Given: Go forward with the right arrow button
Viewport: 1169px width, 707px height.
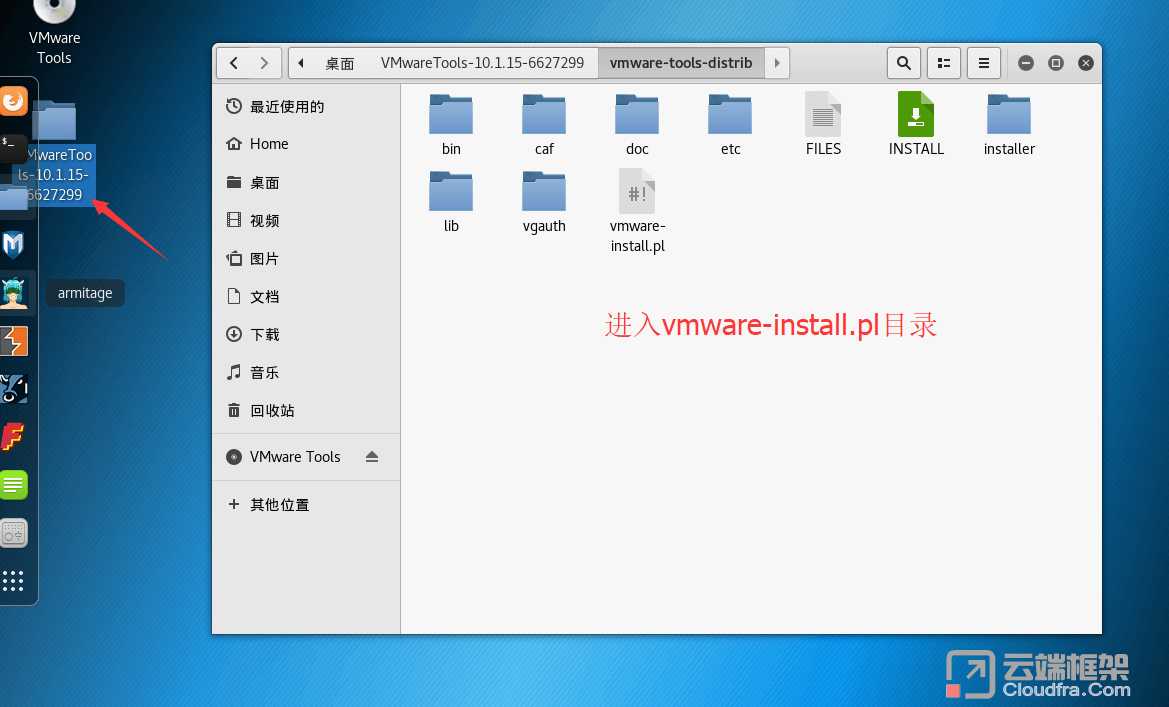Looking at the screenshot, I should click(x=264, y=63).
